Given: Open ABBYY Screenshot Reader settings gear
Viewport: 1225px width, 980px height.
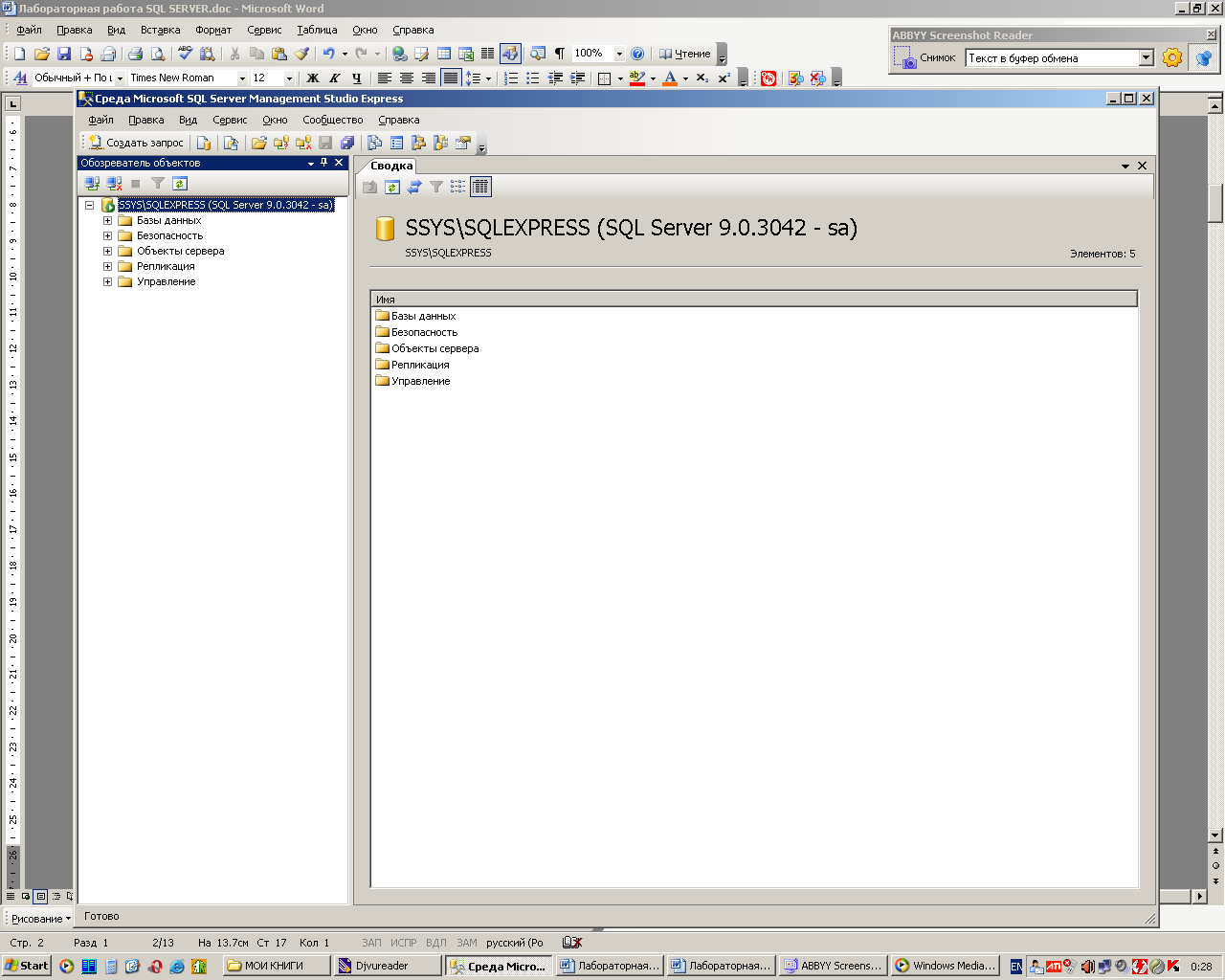Looking at the screenshot, I should click(x=1172, y=58).
